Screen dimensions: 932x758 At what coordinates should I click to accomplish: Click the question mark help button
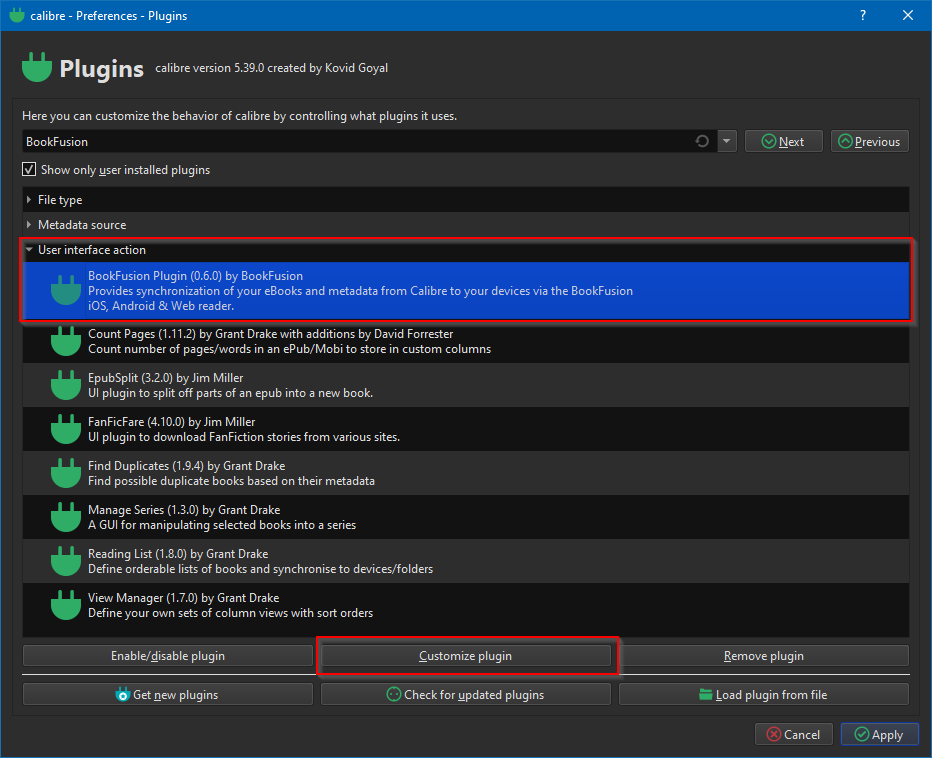point(862,15)
